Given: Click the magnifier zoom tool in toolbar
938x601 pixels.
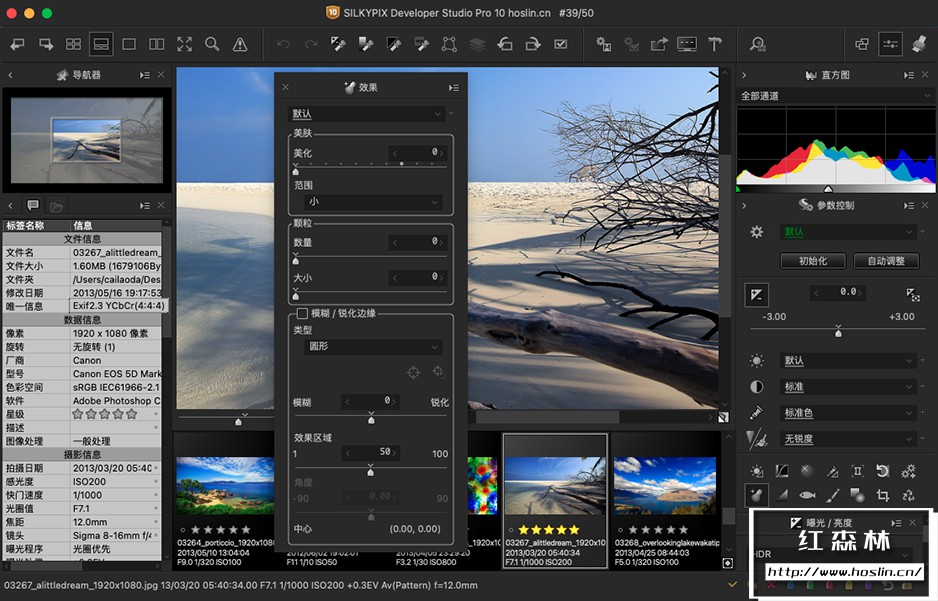Looking at the screenshot, I should pyautogui.click(x=212, y=44).
